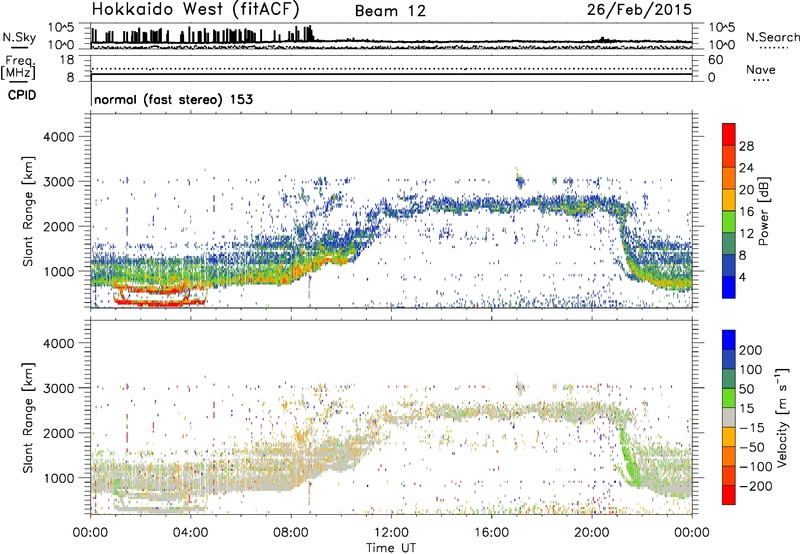Click the "Nave" legend label

[761, 69]
